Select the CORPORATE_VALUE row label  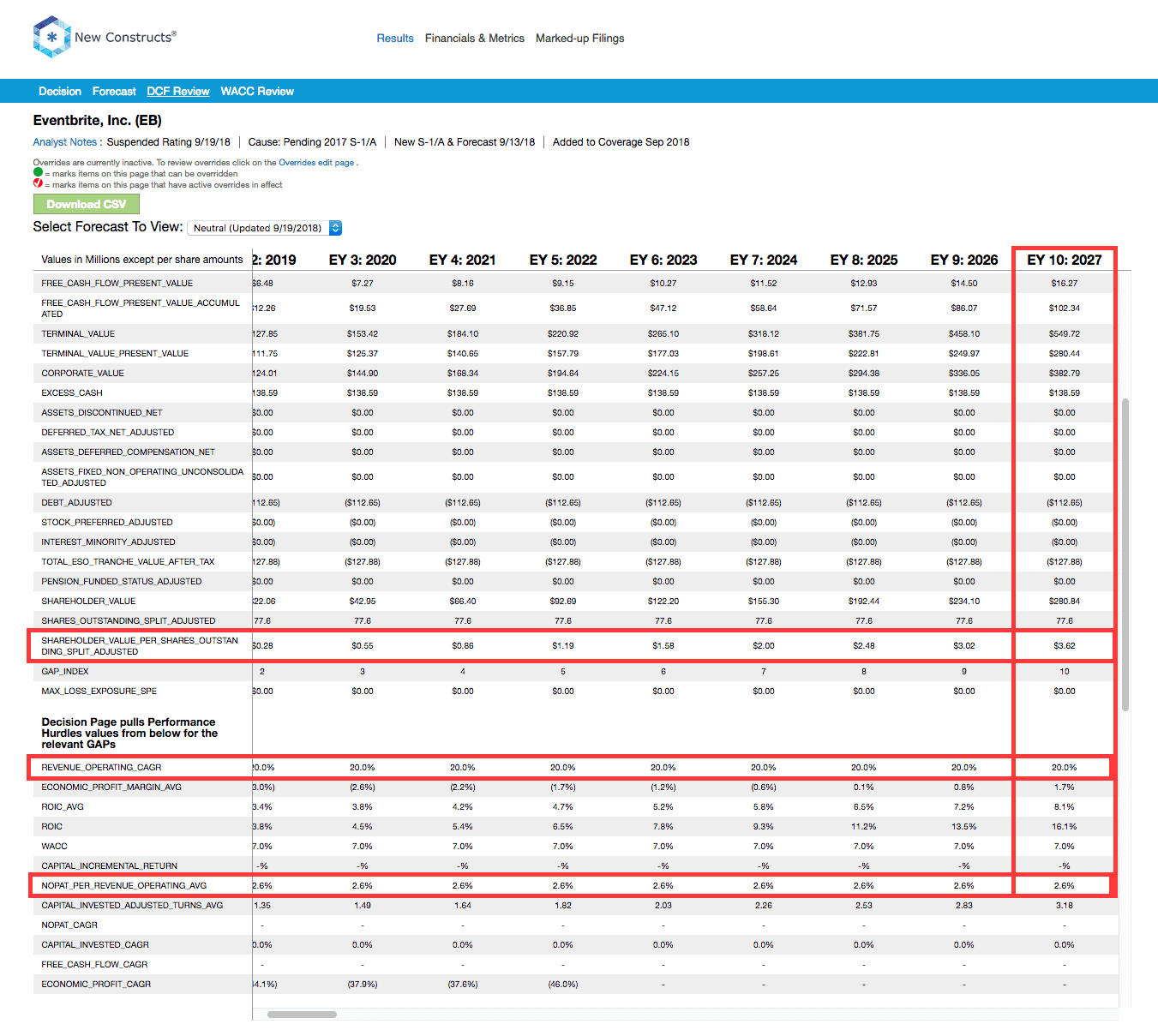pos(83,374)
